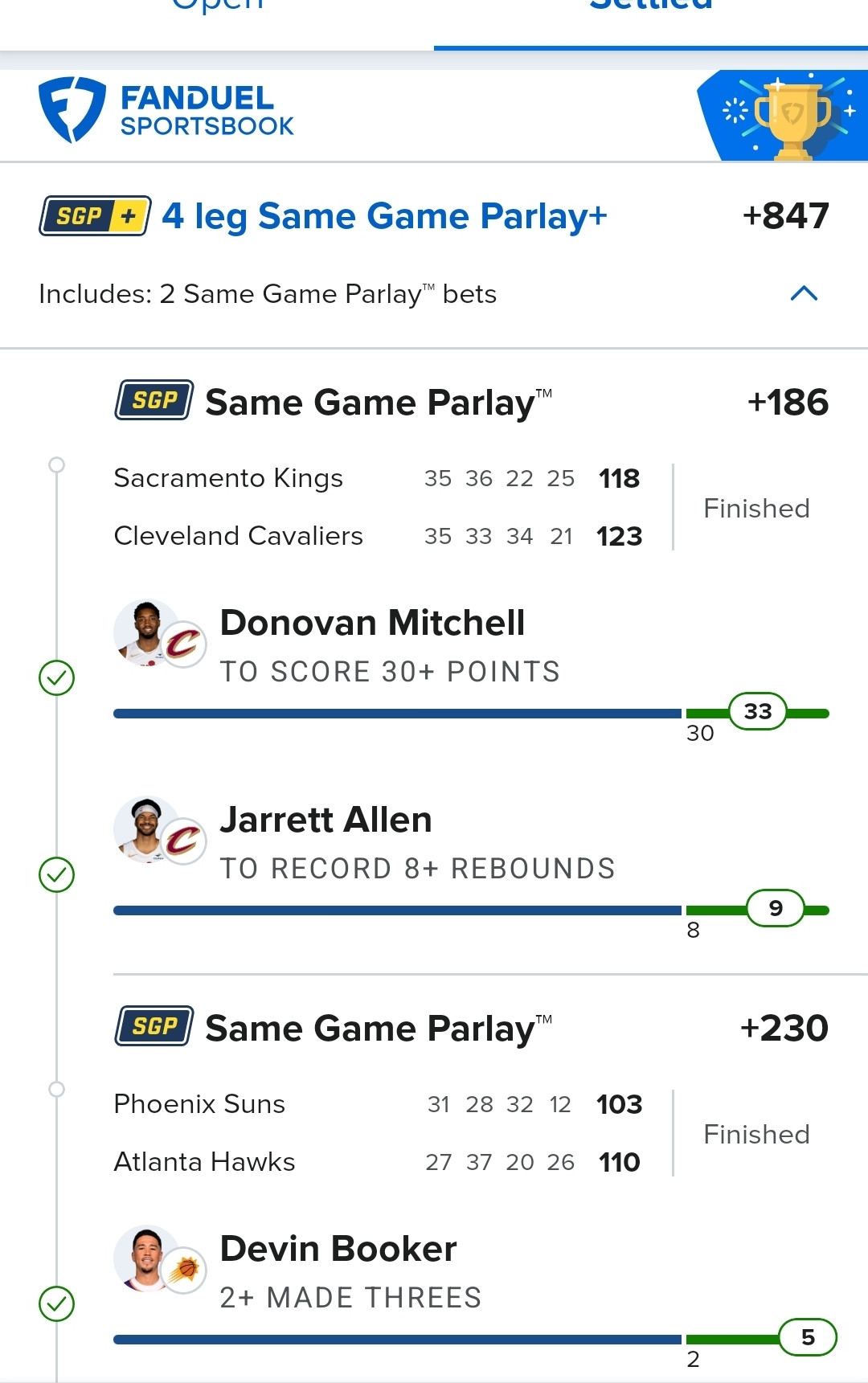Tap SGP badge beside +230 parlay
Viewport: 868px width, 1383px height.
tap(154, 1026)
